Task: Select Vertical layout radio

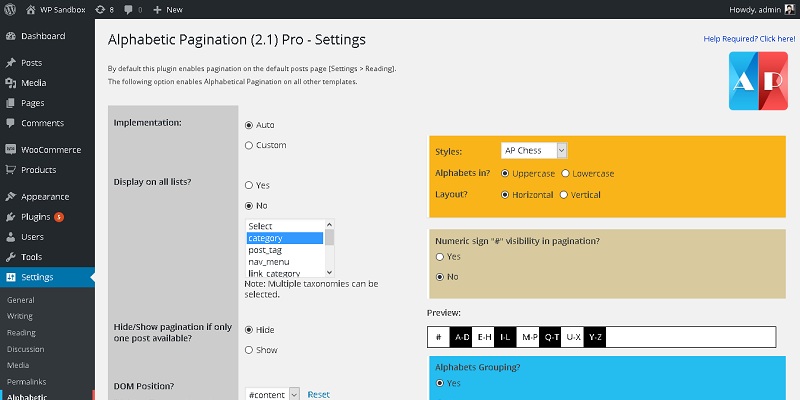Action: (564, 195)
